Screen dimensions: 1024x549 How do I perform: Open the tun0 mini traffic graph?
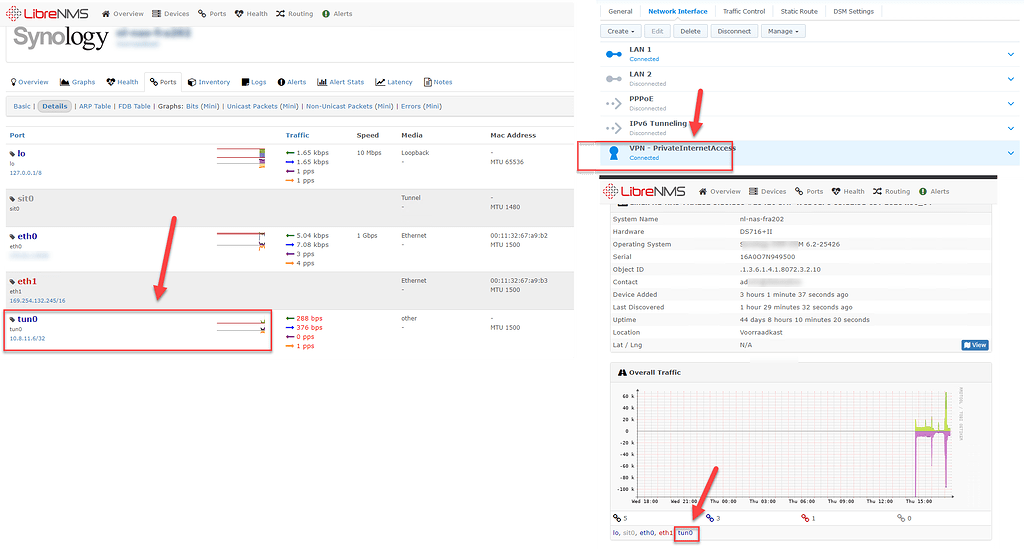pyautogui.click(x=241, y=326)
